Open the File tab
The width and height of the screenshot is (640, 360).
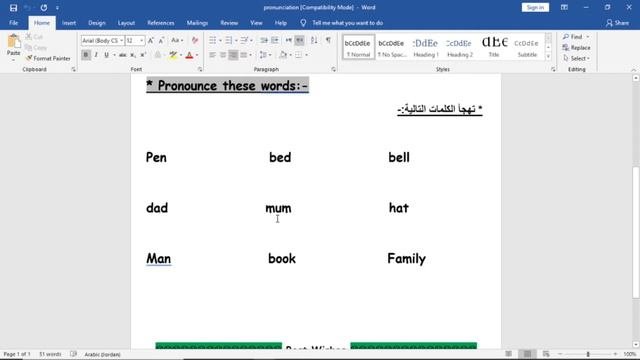(x=13, y=23)
